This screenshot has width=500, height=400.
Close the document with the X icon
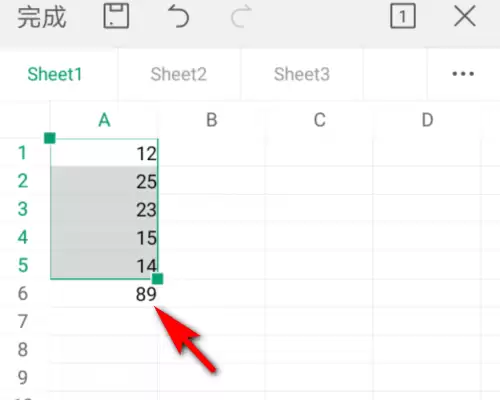coord(465,16)
